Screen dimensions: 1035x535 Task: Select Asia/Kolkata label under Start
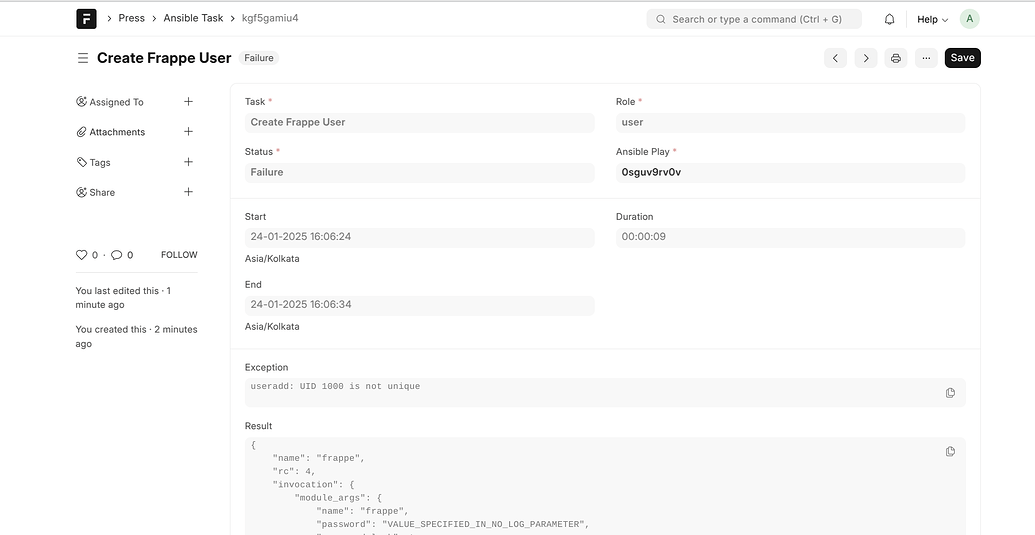click(272, 259)
